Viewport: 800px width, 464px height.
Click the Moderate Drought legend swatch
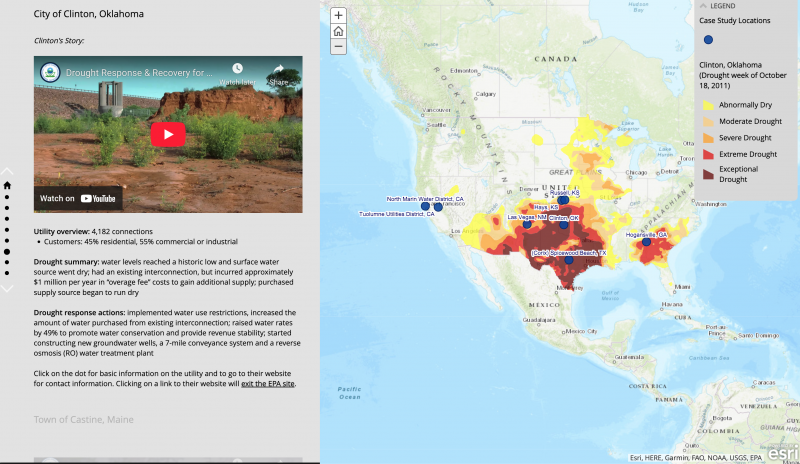point(708,121)
